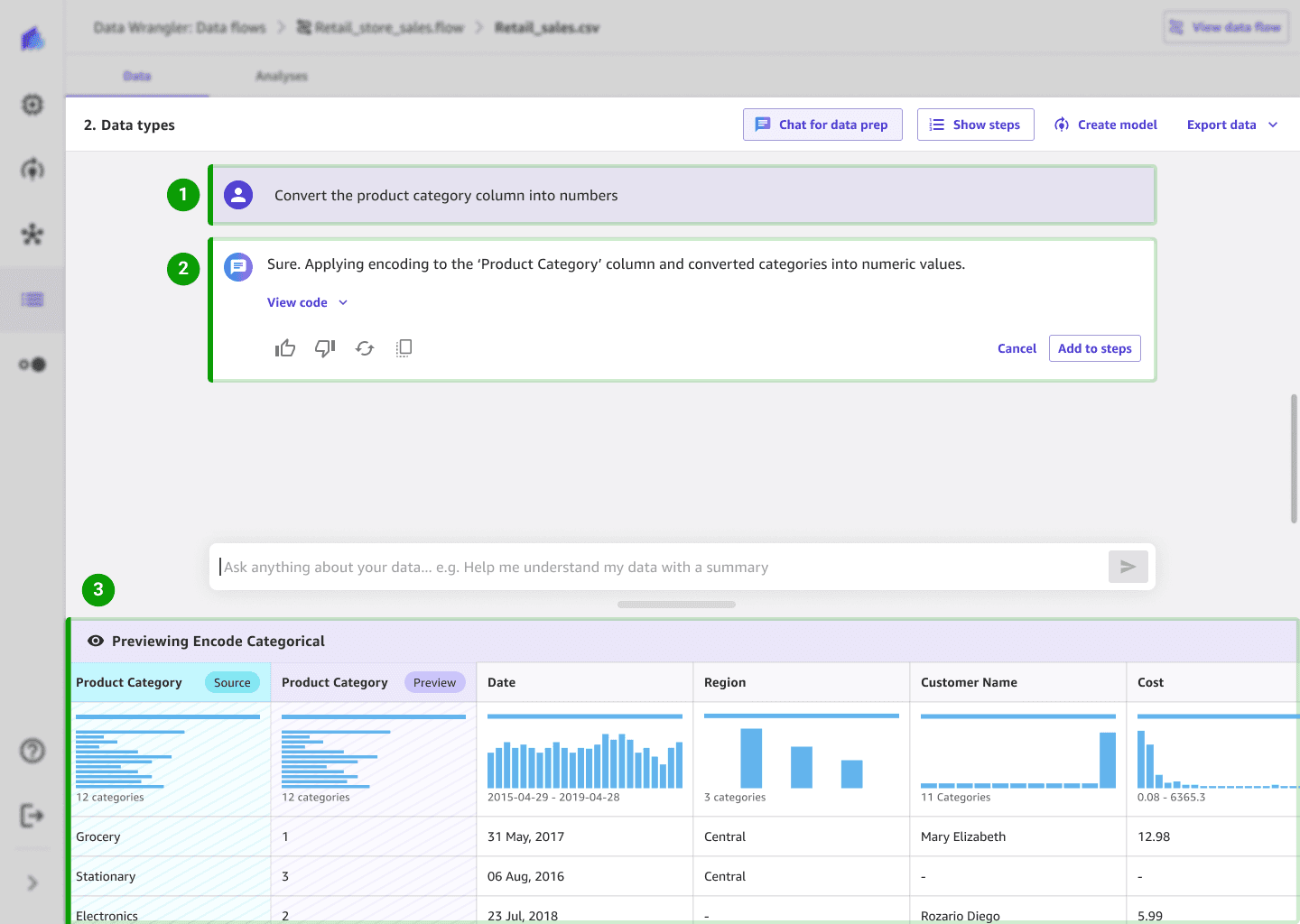The width and height of the screenshot is (1300, 924).
Task: Open Data Wrangler: Data flows breadcrumb
Action: coord(180,28)
